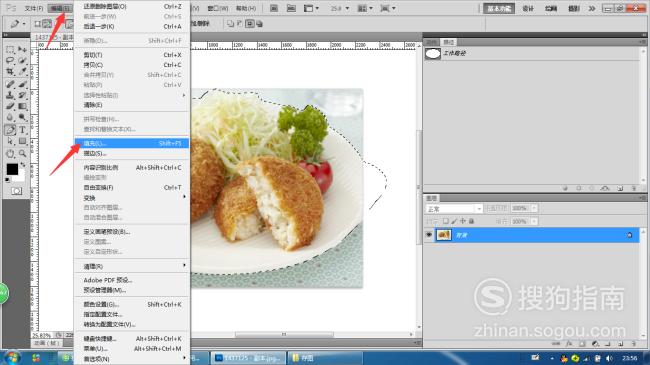Open the layer blend mode dropdown

(454, 208)
